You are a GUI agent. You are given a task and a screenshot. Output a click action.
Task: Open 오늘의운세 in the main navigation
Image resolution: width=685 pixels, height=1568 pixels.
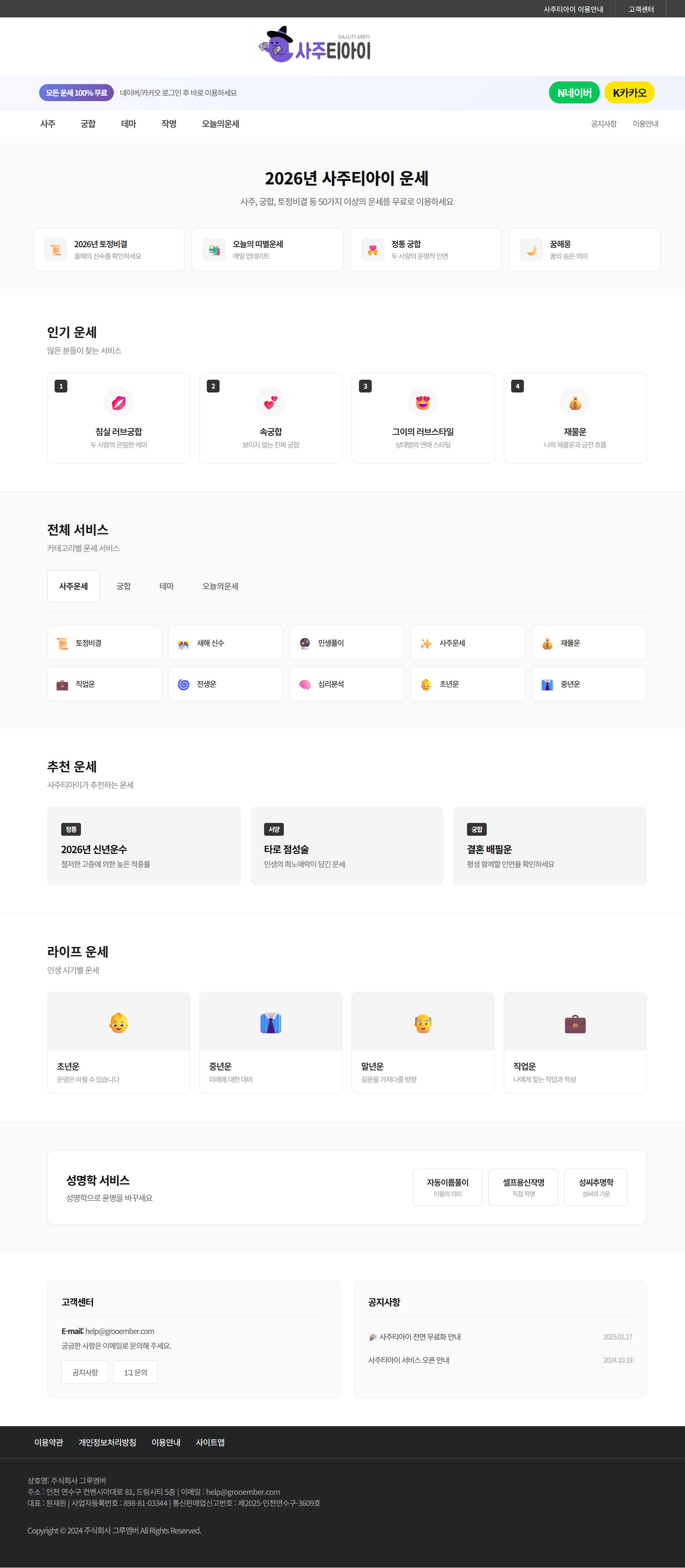pyautogui.click(x=220, y=124)
